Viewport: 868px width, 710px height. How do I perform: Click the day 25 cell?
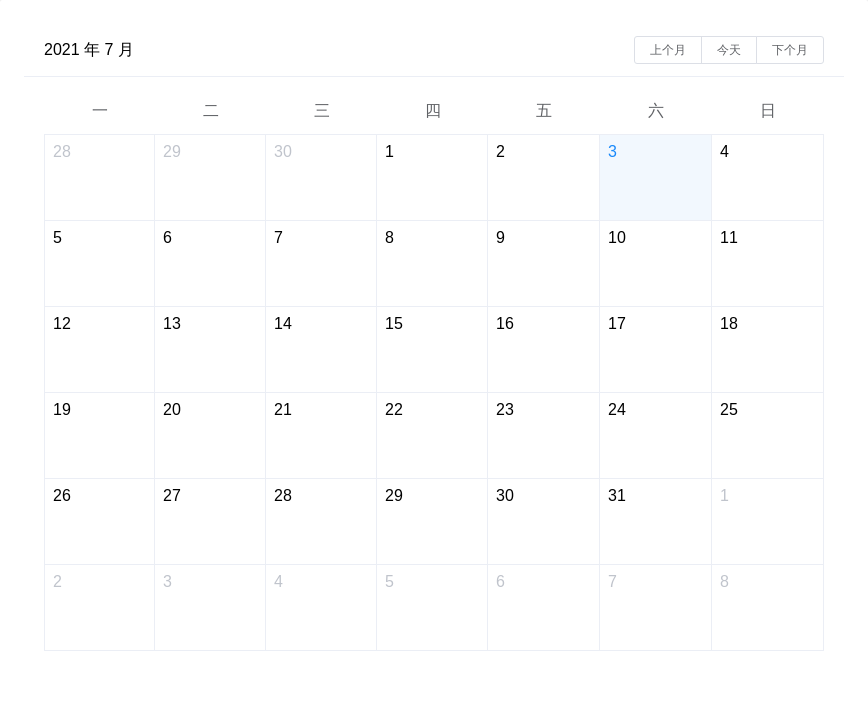[x=767, y=436]
